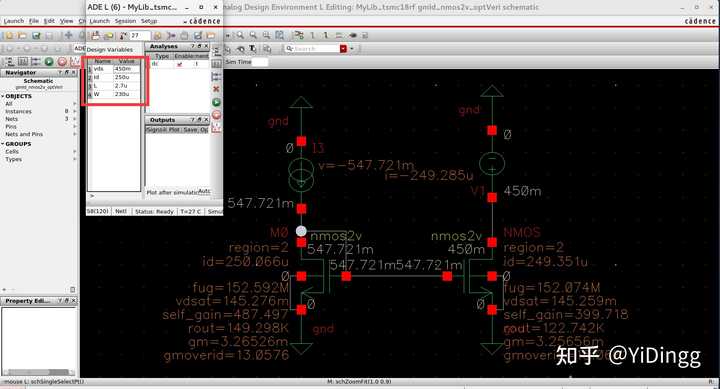Click the Plot outputs waveform icon in ADE side toolbar

[216, 128]
